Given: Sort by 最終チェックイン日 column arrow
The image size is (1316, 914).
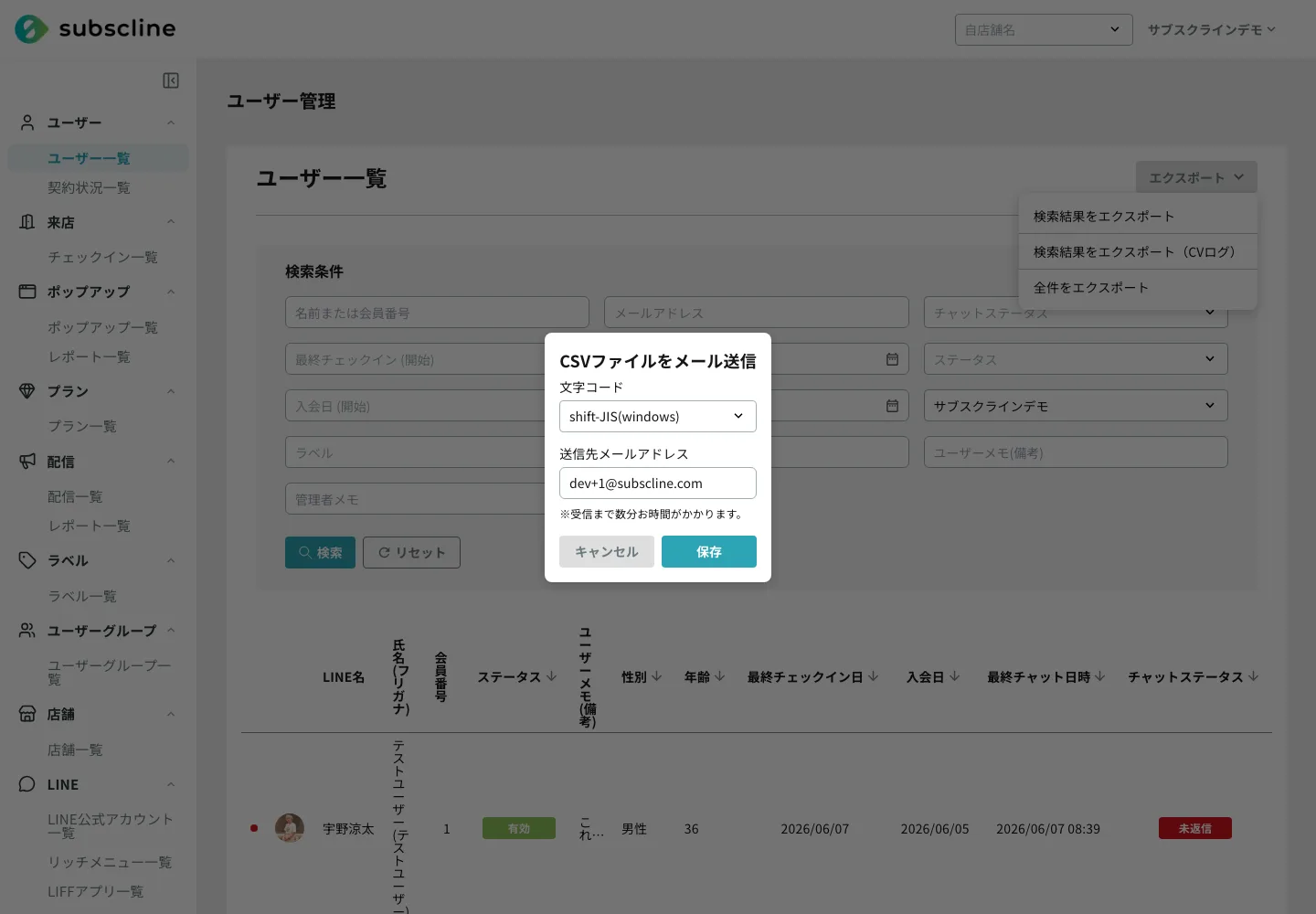Looking at the screenshot, I should tap(874, 676).
